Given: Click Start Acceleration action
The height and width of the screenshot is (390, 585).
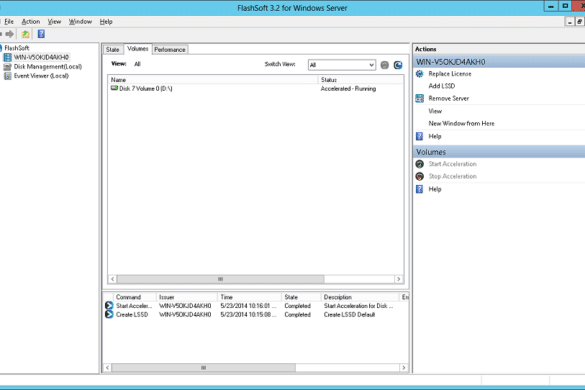Looking at the screenshot, I should click(x=452, y=164).
